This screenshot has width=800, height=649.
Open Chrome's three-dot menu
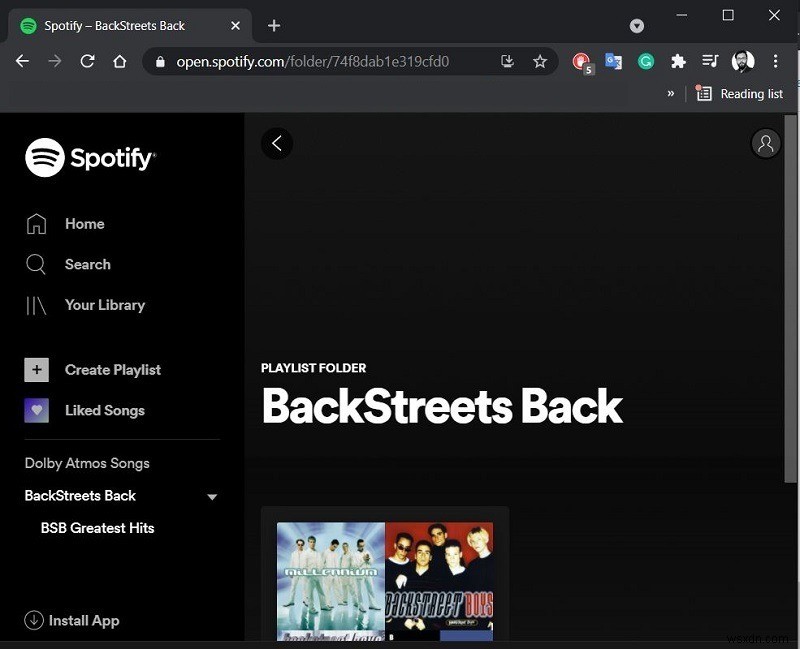[x=776, y=61]
